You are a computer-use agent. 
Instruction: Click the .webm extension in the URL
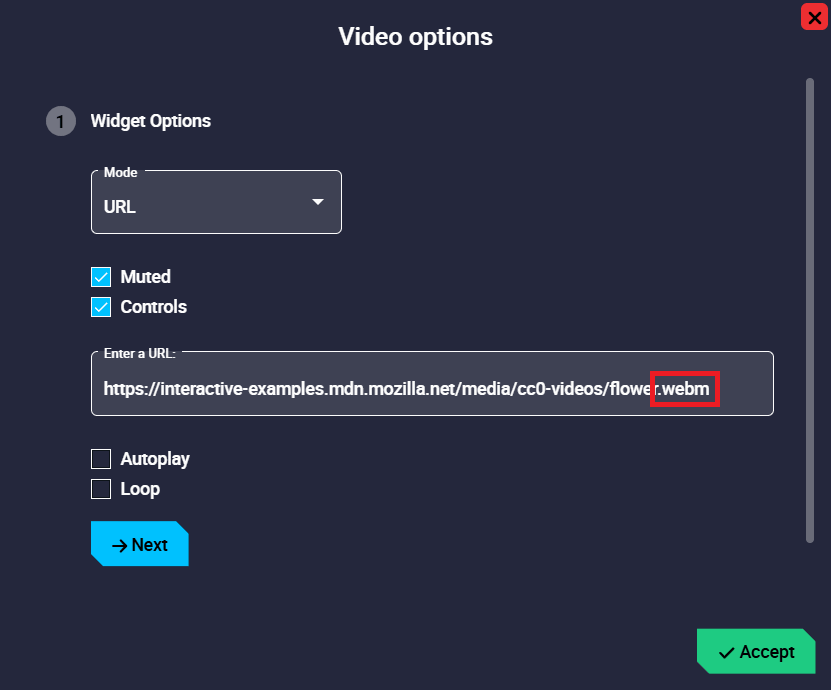coord(685,388)
